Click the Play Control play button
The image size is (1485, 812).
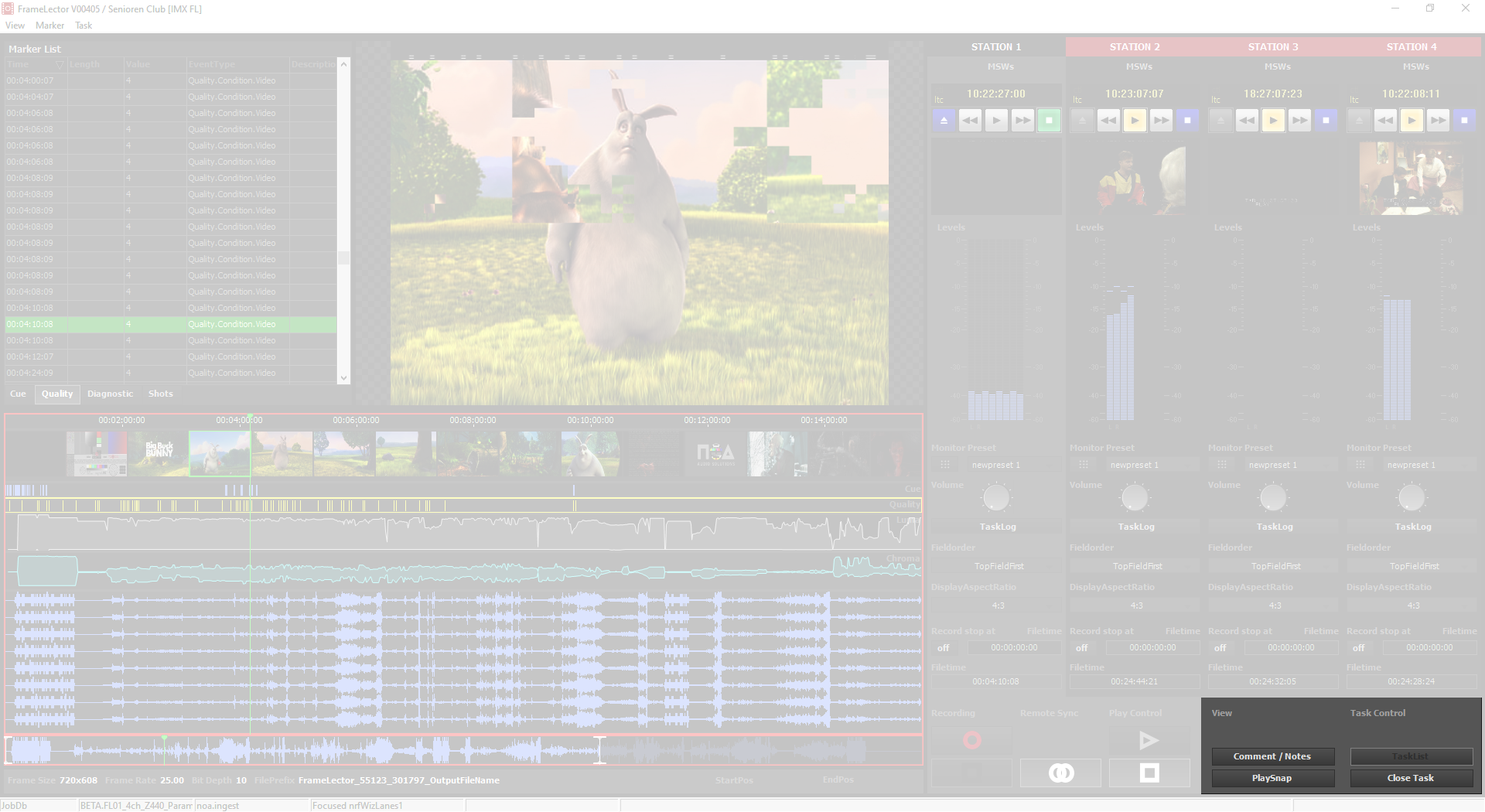click(x=1149, y=741)
